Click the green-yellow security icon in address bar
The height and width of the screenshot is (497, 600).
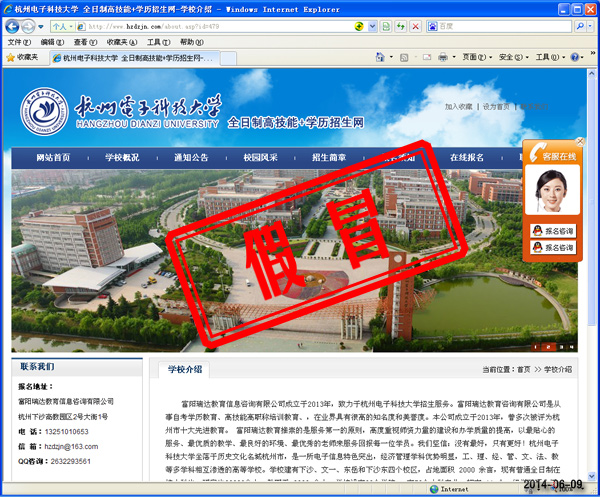359,26
